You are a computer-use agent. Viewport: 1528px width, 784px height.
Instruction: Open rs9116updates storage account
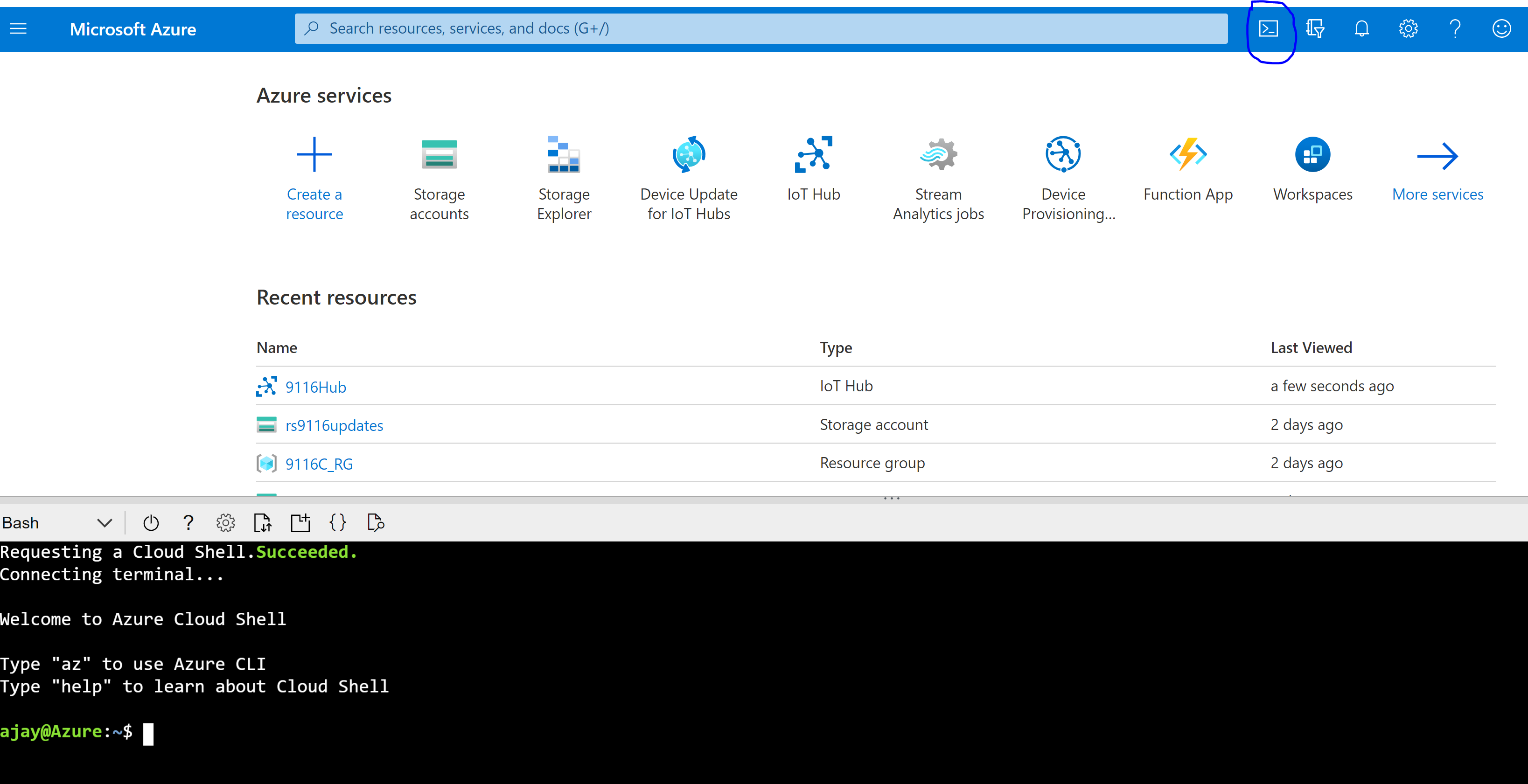pos(334,426)
